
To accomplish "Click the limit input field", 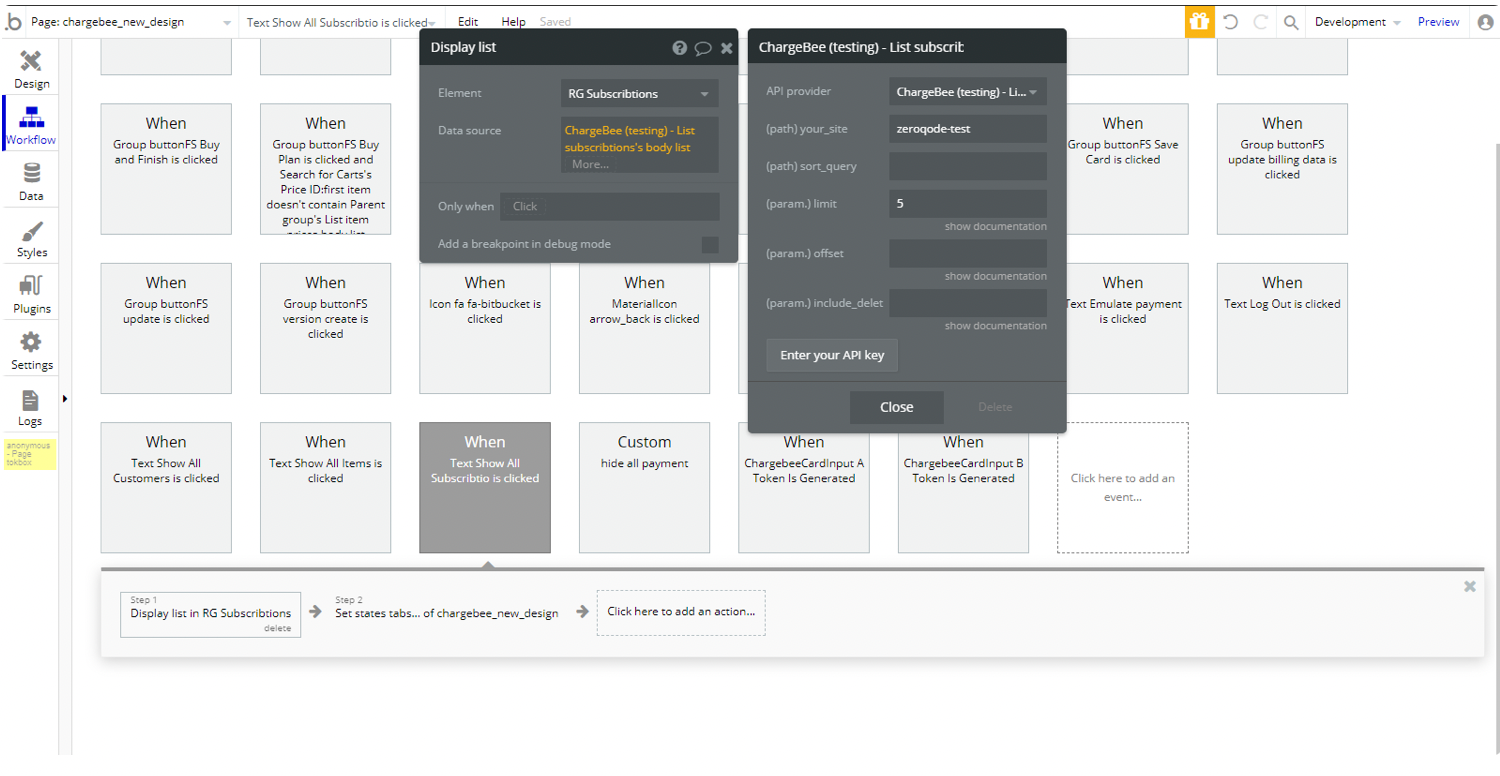I will (x=968, y=203).
